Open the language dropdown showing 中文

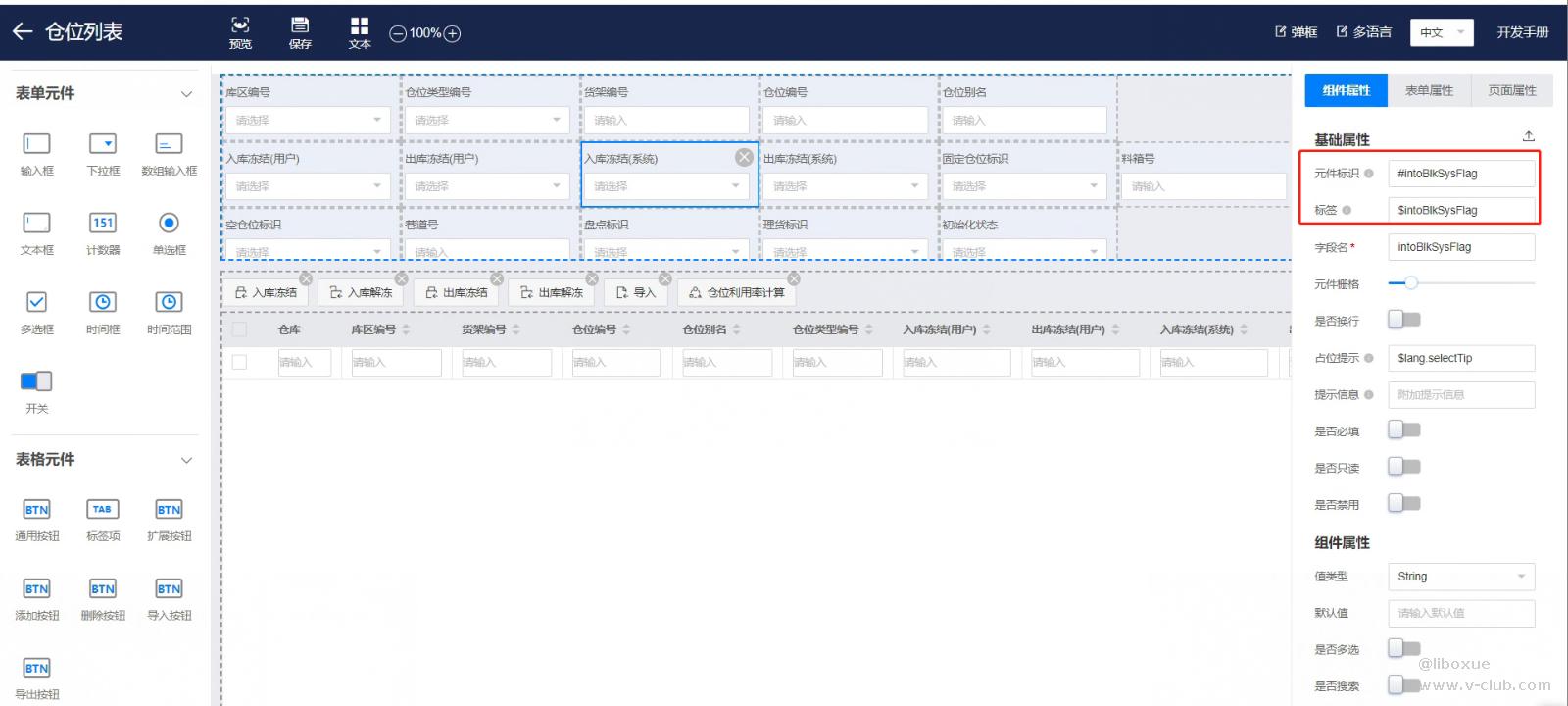coord(1441,32)
